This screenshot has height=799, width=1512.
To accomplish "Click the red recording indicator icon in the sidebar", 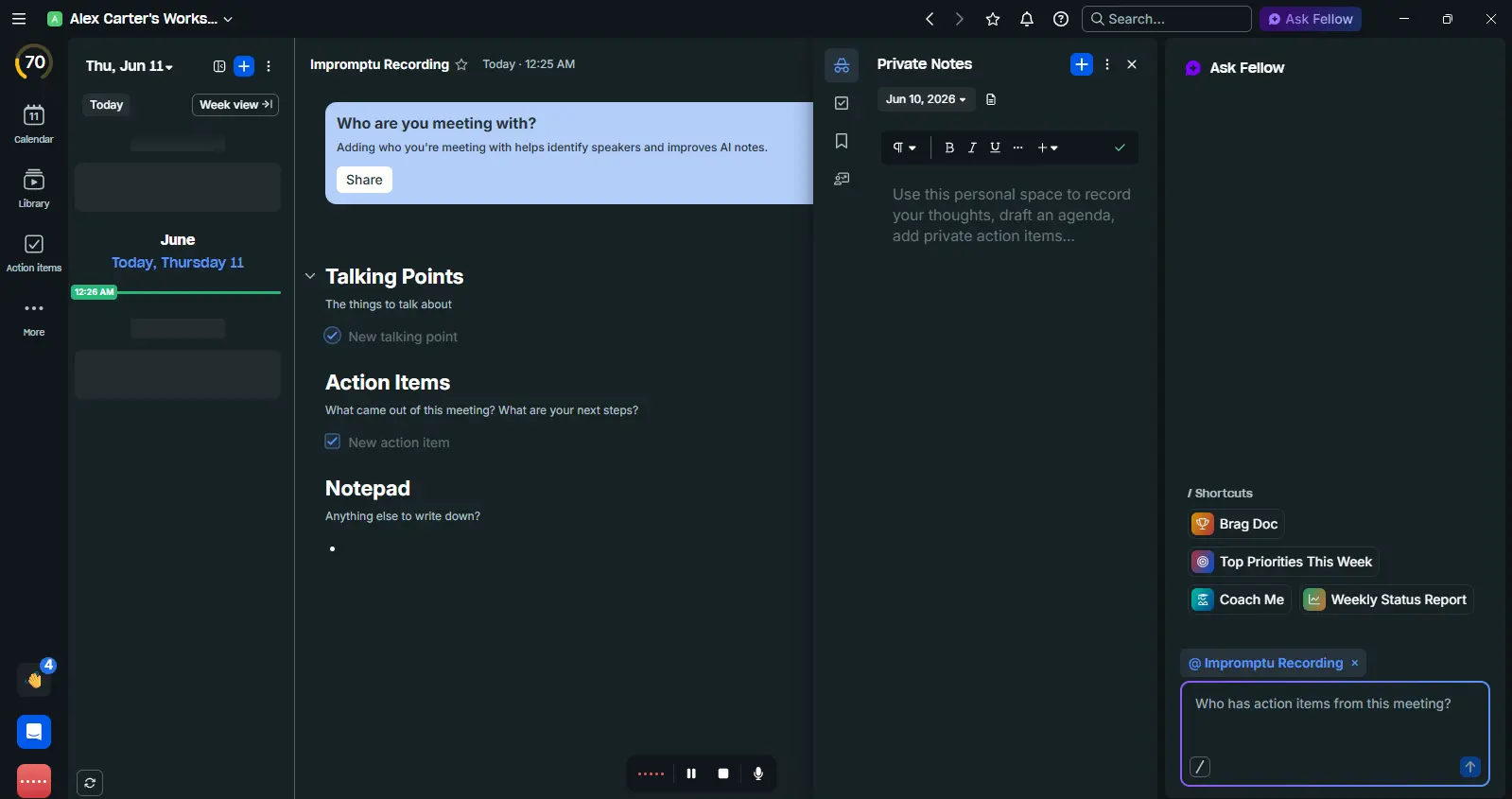I will pyautogui.click(x=34, y=781).
